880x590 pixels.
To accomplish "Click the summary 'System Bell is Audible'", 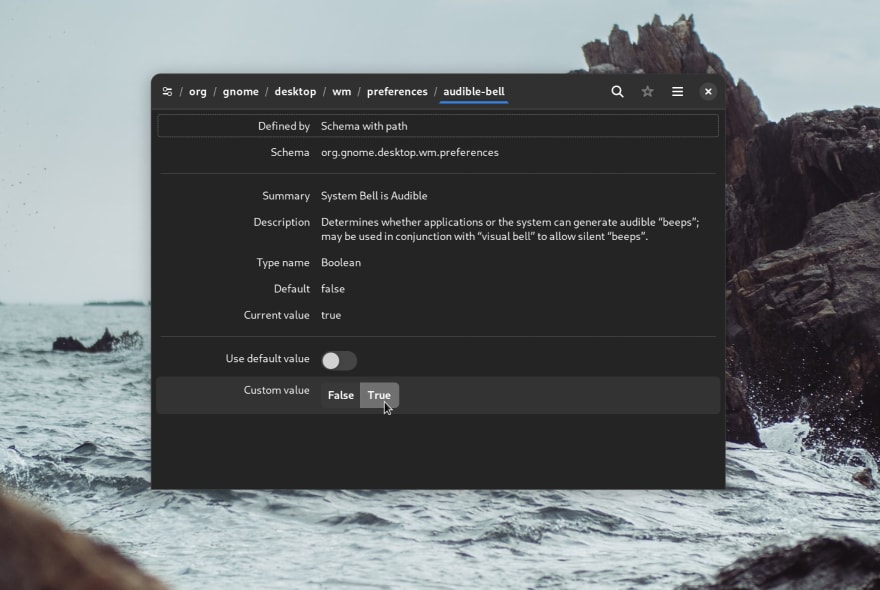I will click(374, 196).
